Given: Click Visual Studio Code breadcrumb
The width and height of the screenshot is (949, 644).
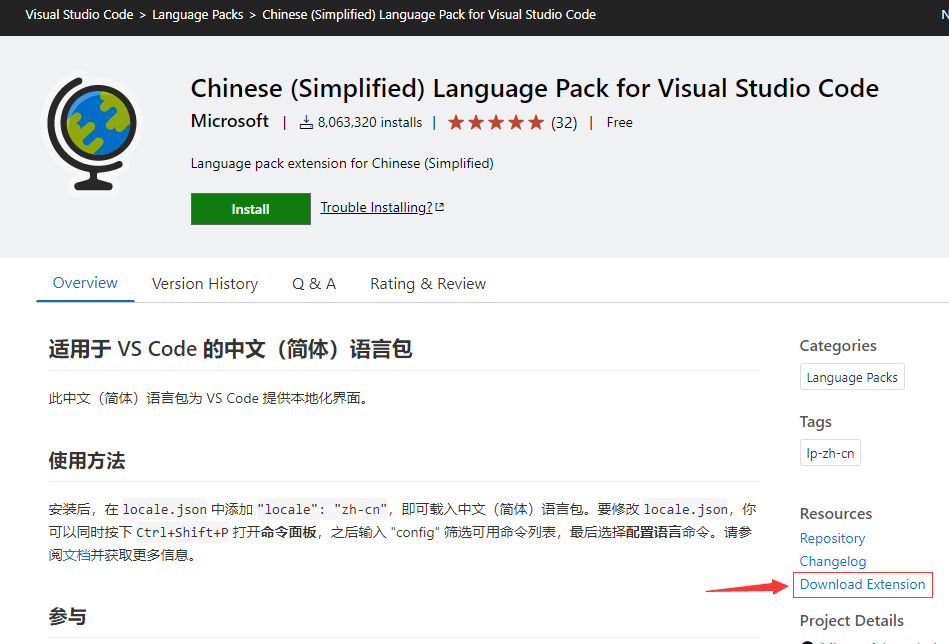Looking at the screenshot, I should point(79,15).
